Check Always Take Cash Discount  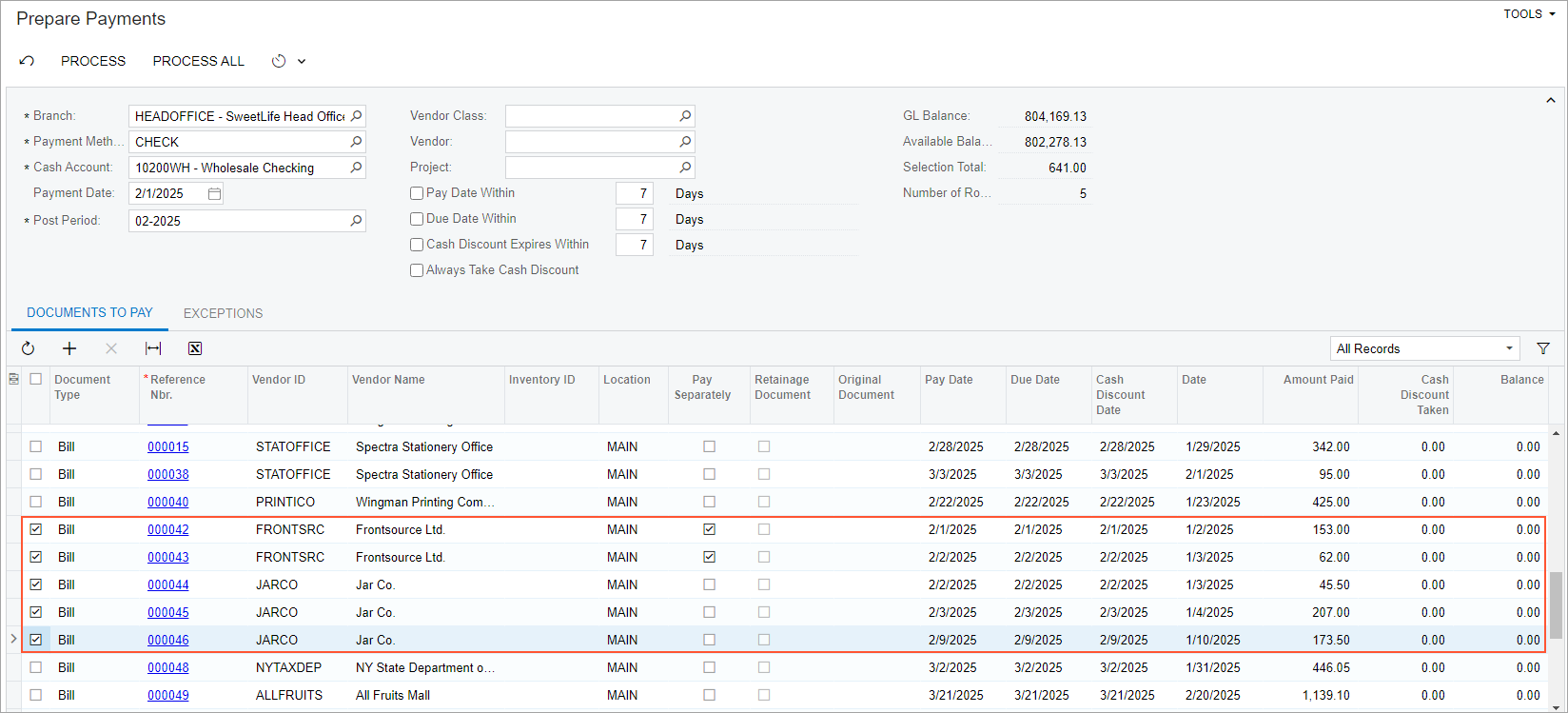[417, 270]
